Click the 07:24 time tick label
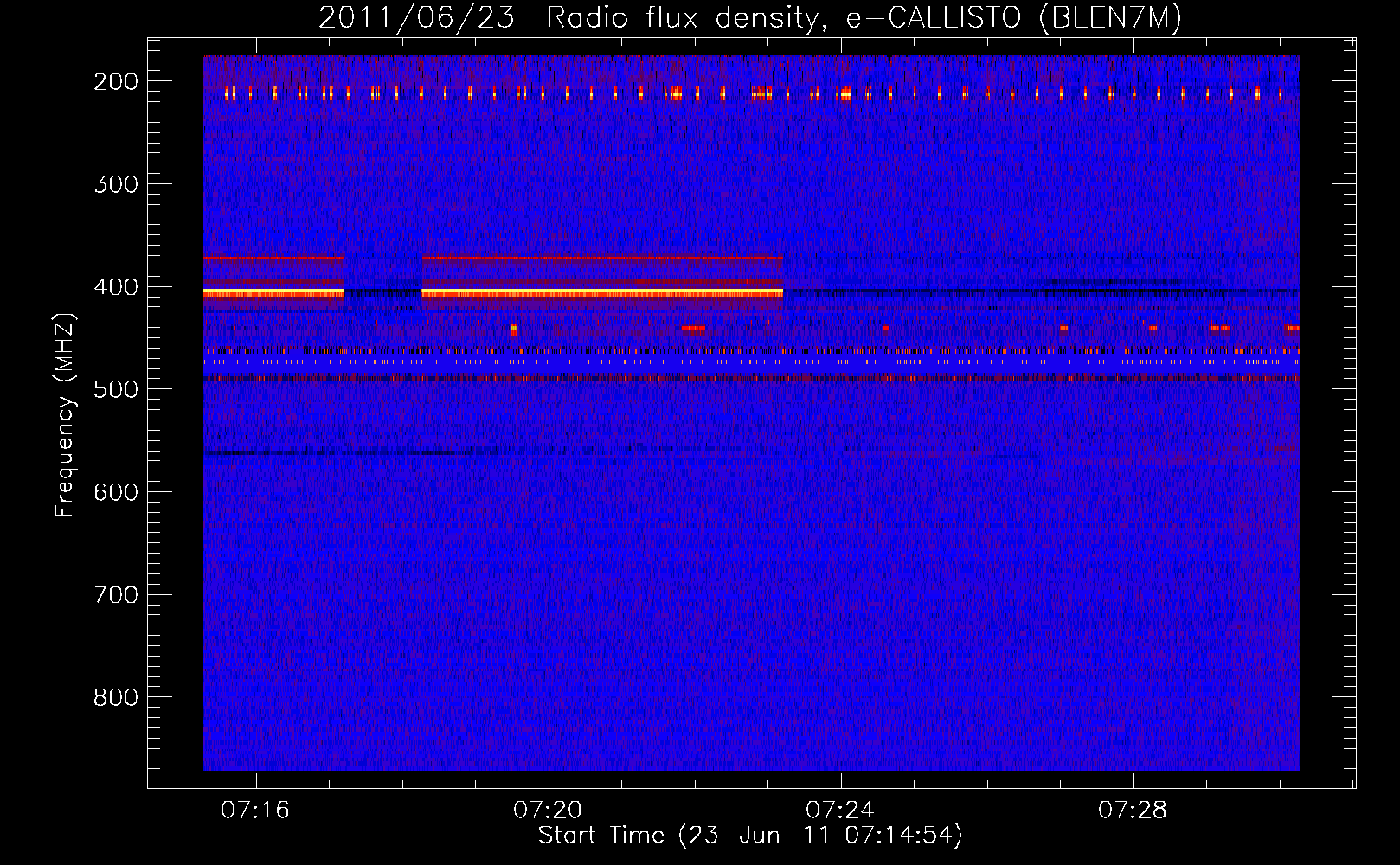 click(840, 811)
